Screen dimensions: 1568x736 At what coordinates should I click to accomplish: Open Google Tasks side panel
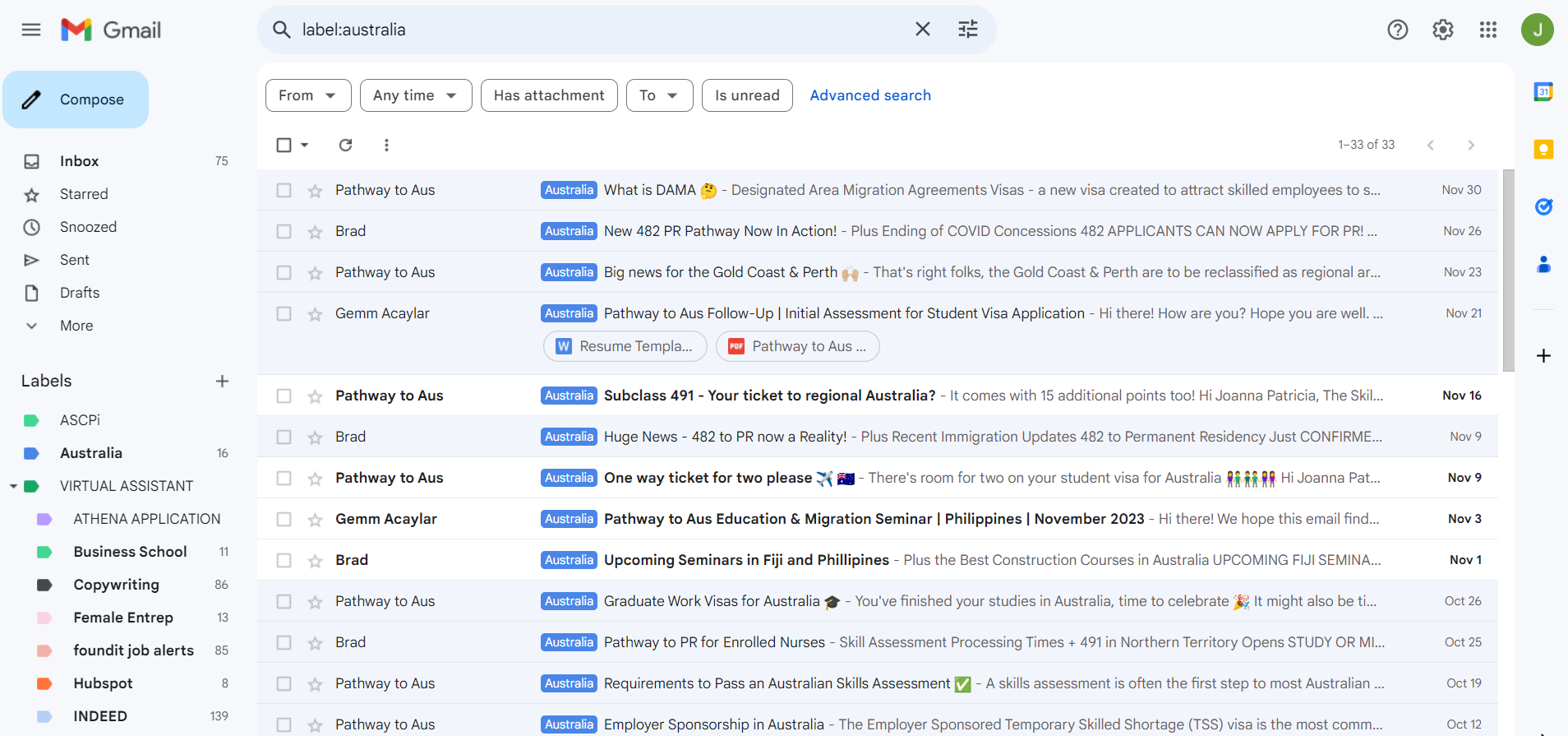coord(1543,206)
